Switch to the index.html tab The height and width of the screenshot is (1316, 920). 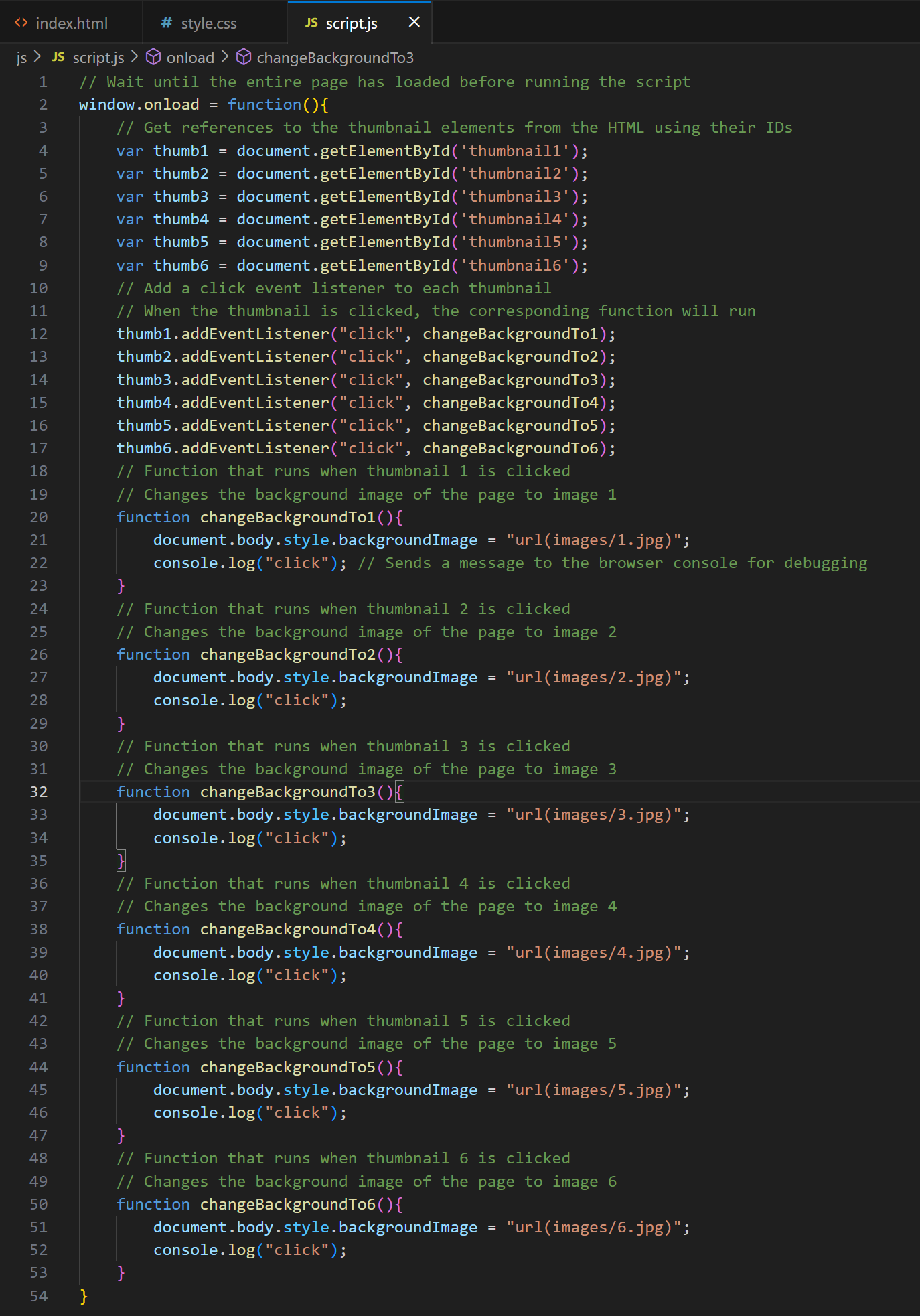tap(71, 23)
